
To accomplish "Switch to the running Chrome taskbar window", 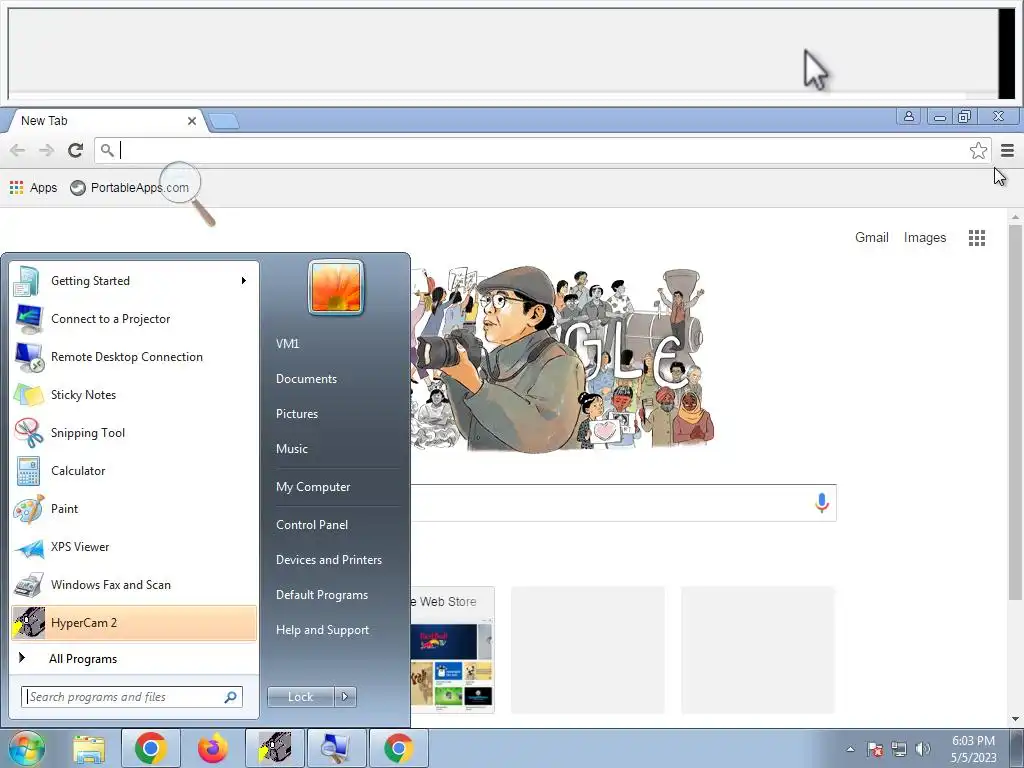I will pyautogui.click(x=399, y=748).
